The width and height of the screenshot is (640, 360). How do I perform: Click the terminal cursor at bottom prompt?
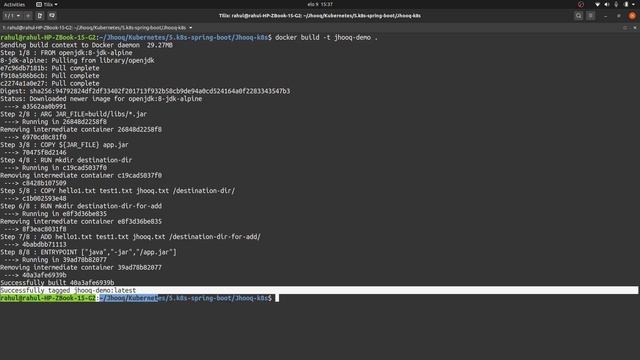pos(277,298)
